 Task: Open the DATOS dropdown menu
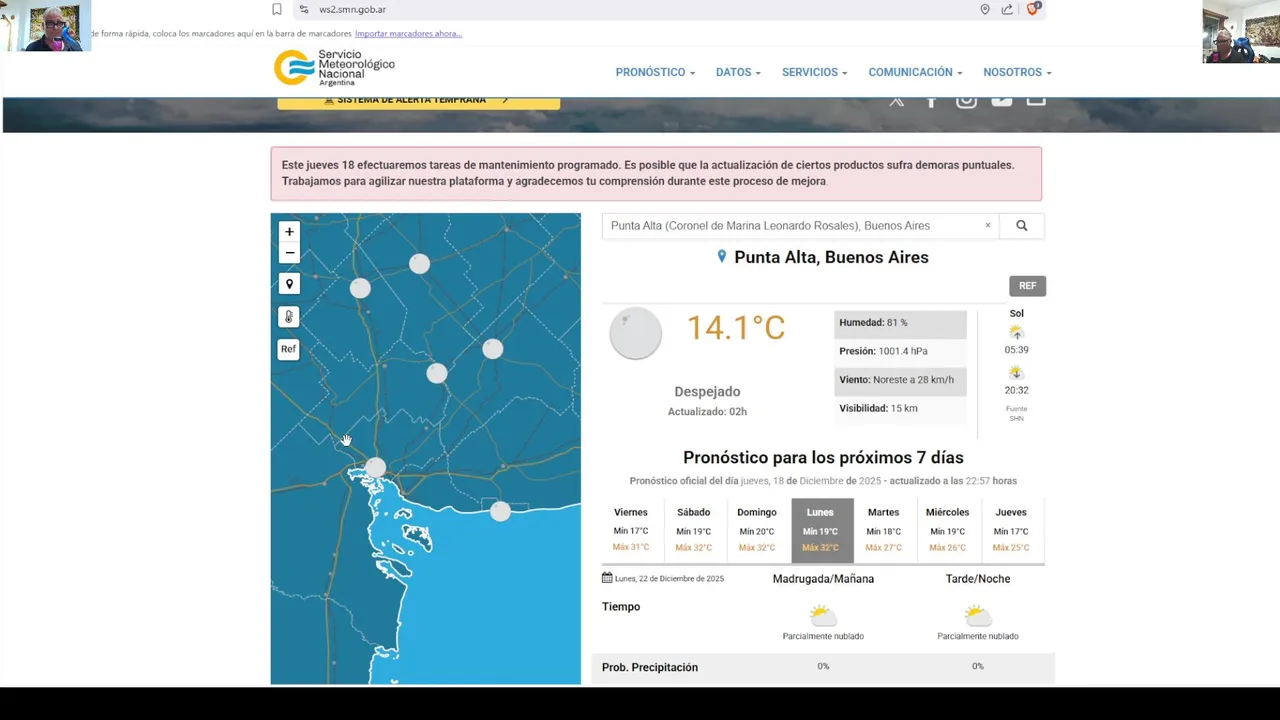[x=738, y=72]
